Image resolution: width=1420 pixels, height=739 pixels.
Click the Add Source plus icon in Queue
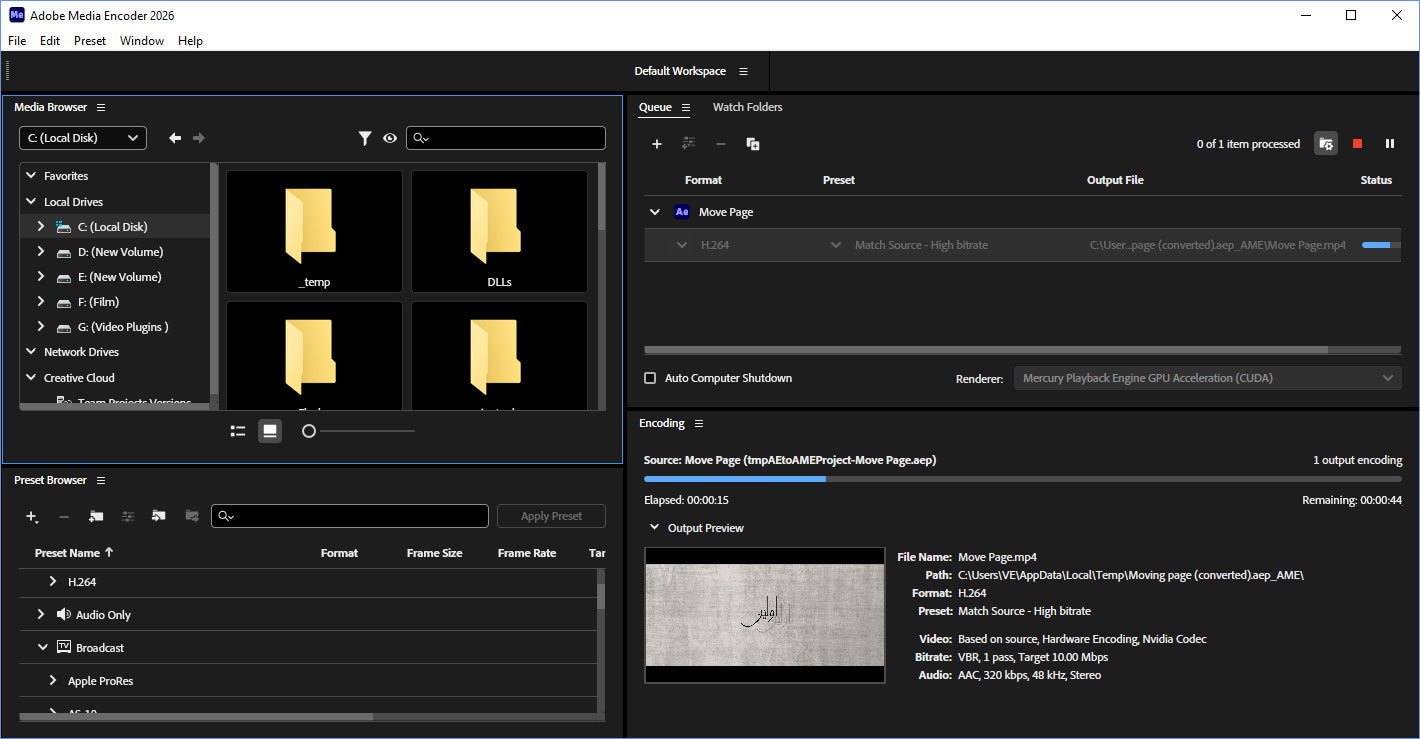point(657,144)
